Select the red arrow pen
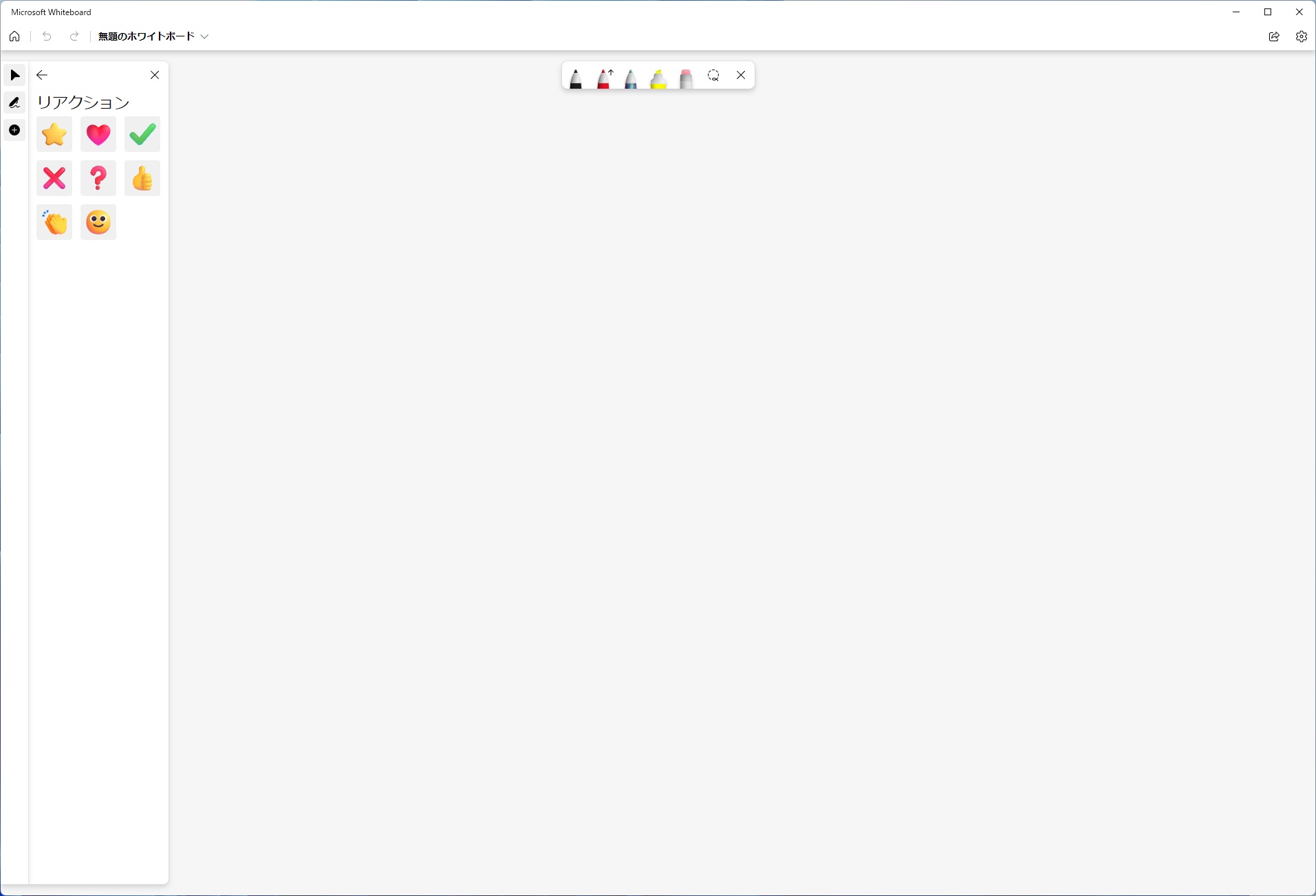Viewport: 1316px width, 896px height. [604, 78]
